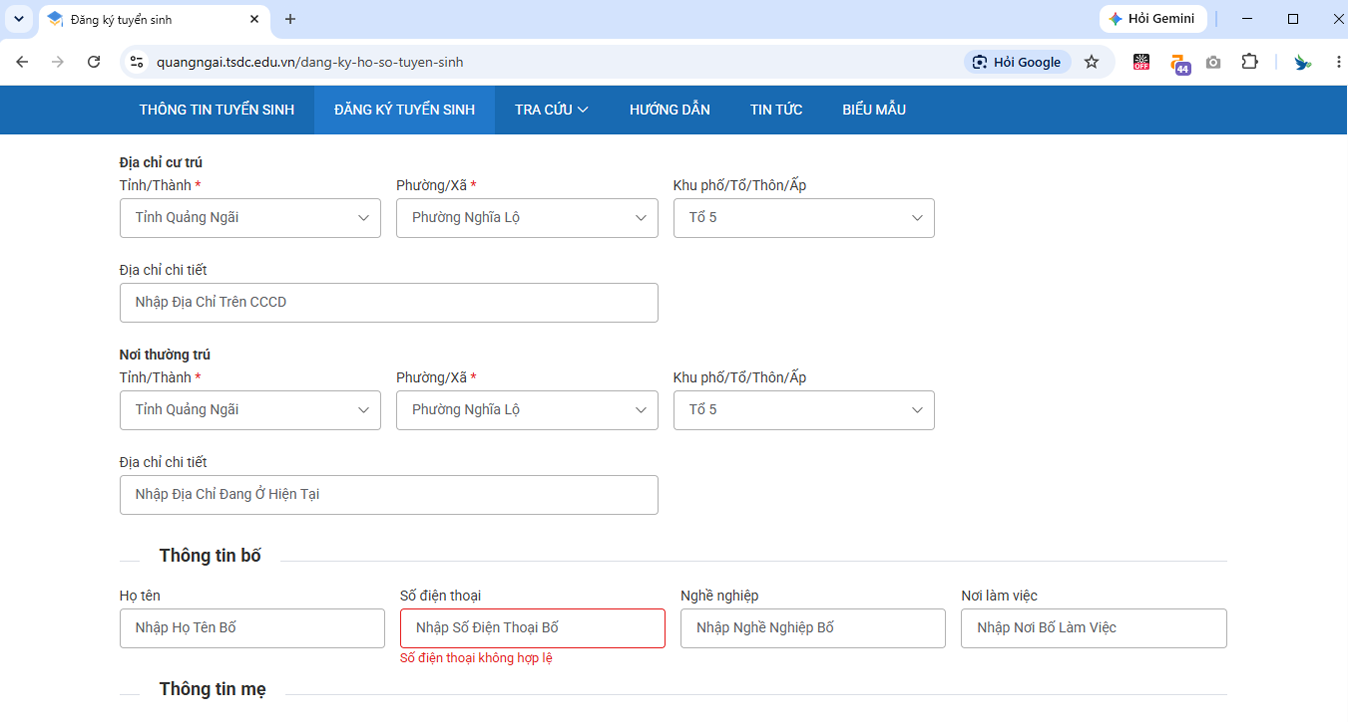Click the Hỏi Google lens button
1348x722 pixels.
(1017, 62)
